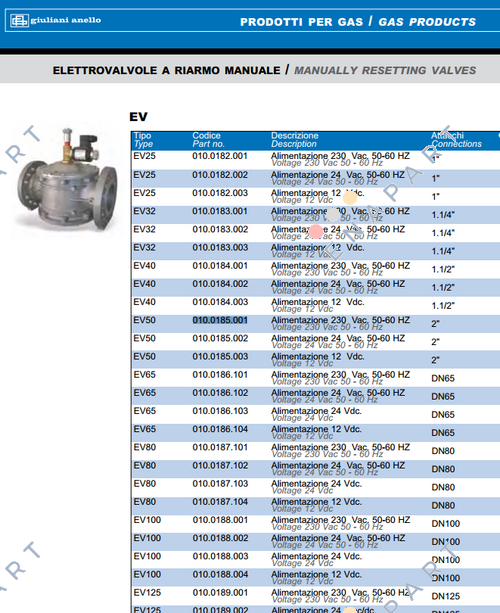The image size is (500, 613).
Task: Click part number 010.0183.001
Action: click(220, 211)
